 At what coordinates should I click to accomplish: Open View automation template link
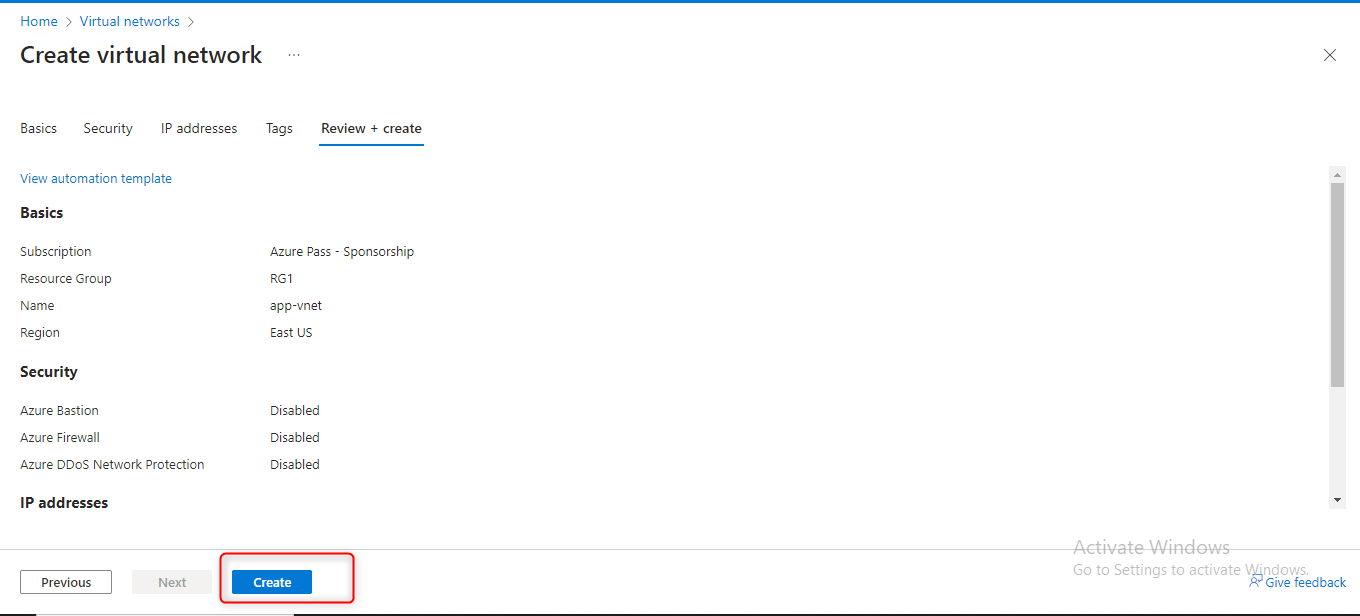[96, 178]
